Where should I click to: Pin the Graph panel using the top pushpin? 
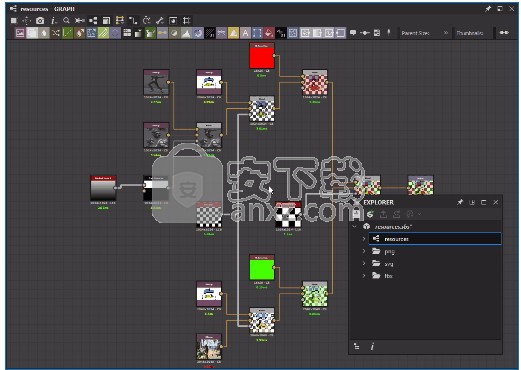[488, 9]
